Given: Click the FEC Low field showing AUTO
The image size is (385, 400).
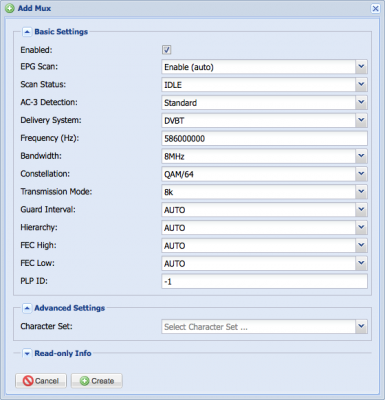Looking at the screenshot, I should pyautogui.click(x=259, y=263).
